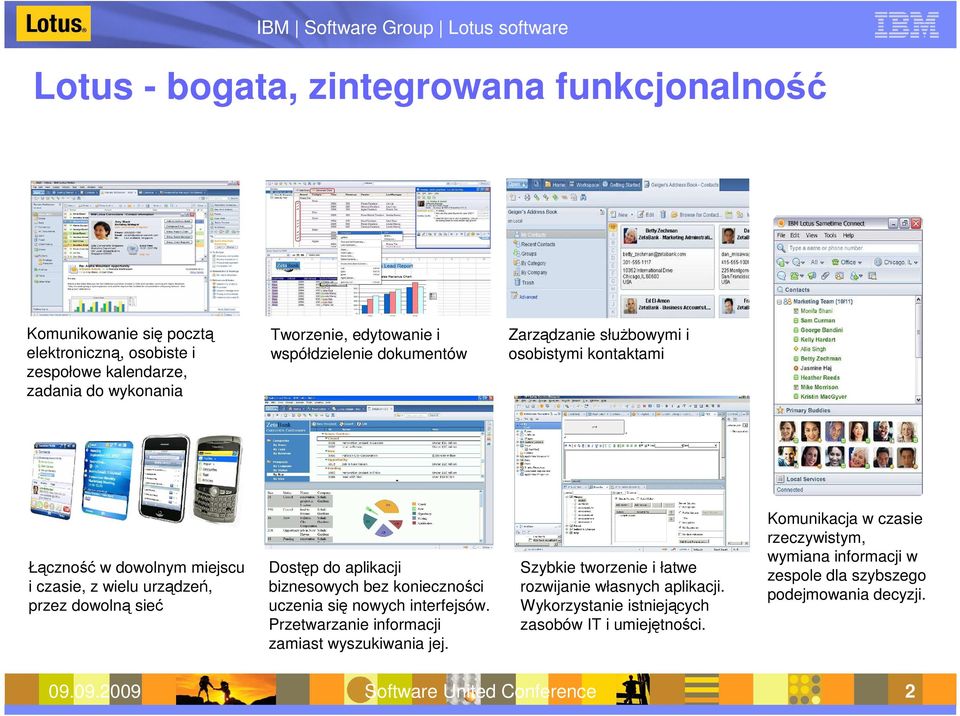Select Betty Zechman in Sametime contacts list
The width and height of the screenshot is (960, 716).
point(820,358)
